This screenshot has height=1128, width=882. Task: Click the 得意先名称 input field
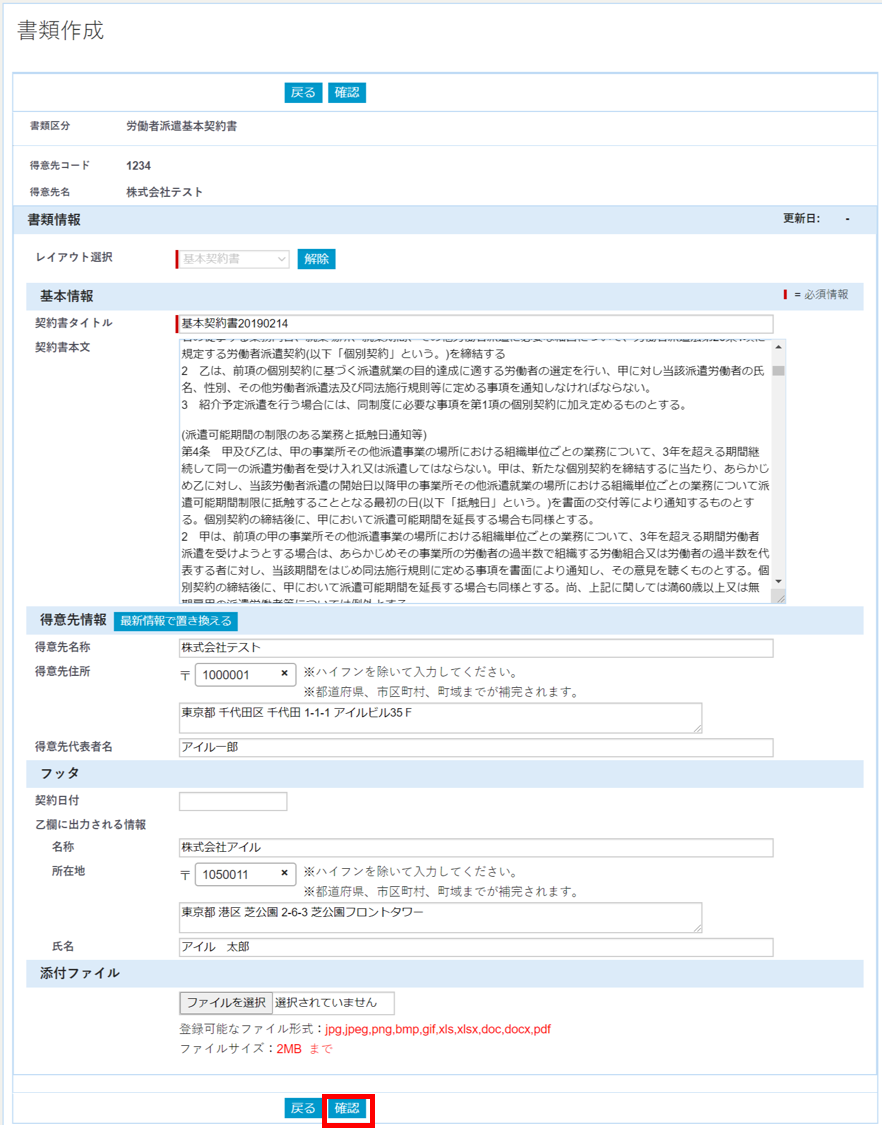pyautogui.click(x=476, y=648)
